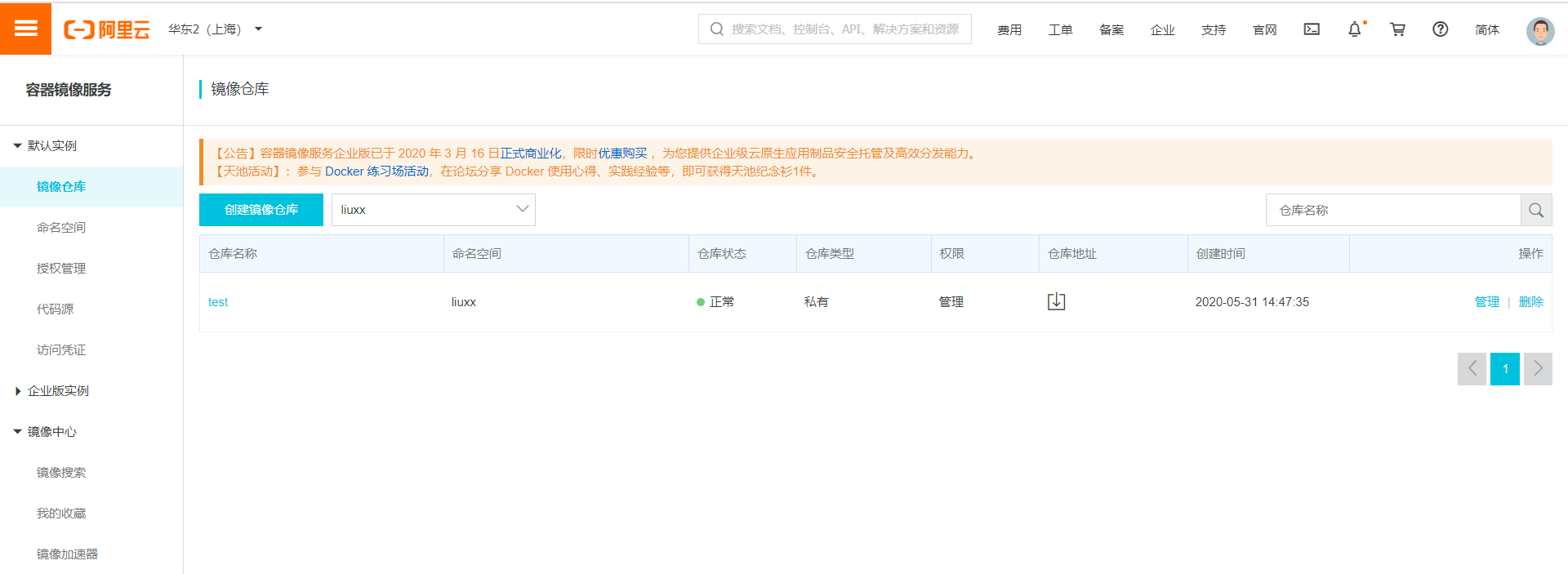The width and height of the screenshot is (1568, 574).
Task: Open the orange hamburger menu
Action: coord(25,29)
